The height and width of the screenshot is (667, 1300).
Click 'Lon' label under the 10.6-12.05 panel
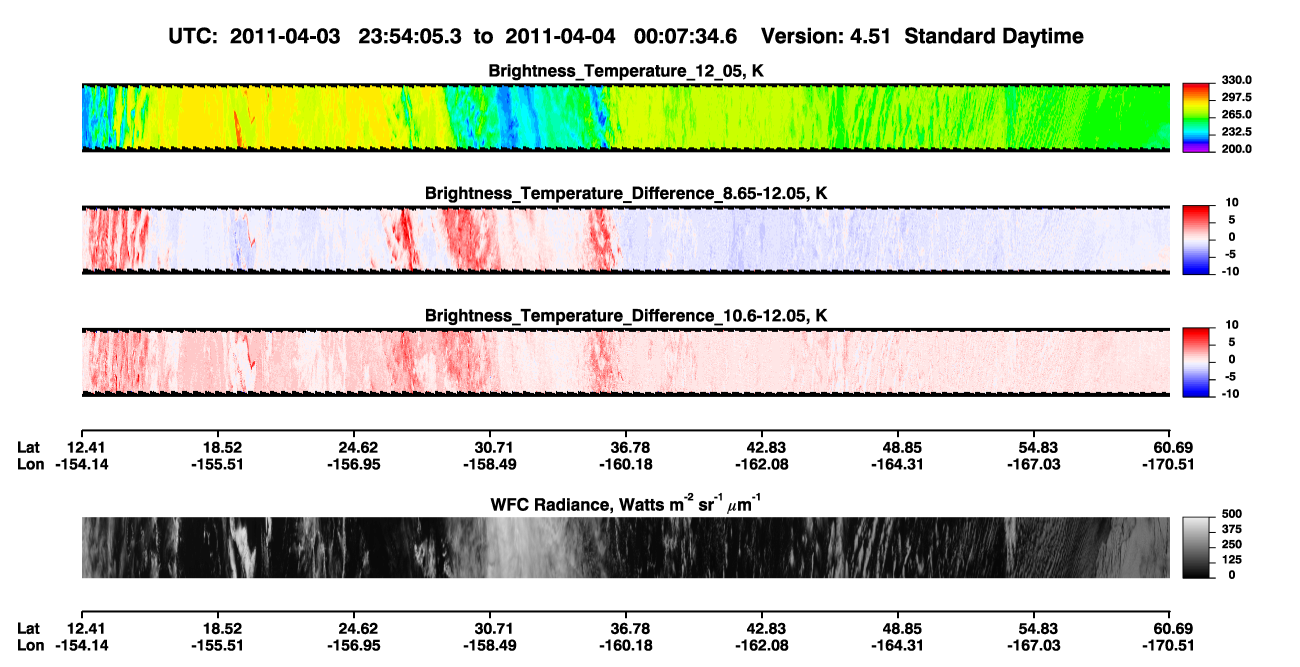30,464
